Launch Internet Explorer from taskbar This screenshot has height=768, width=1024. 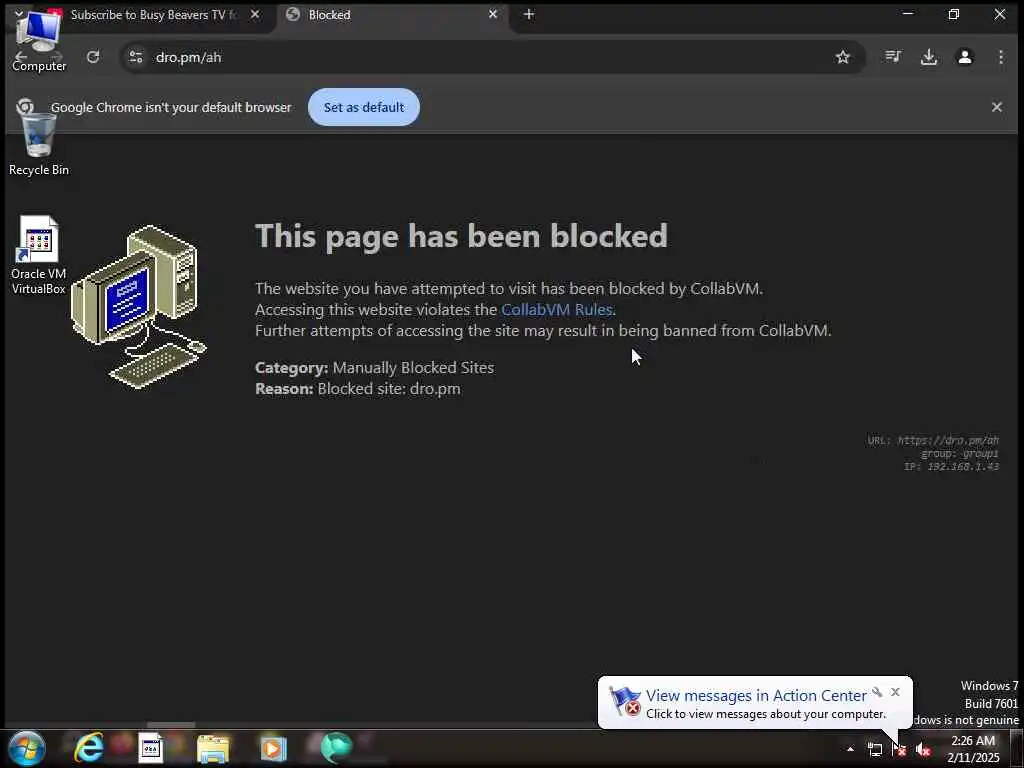point(89,748)
